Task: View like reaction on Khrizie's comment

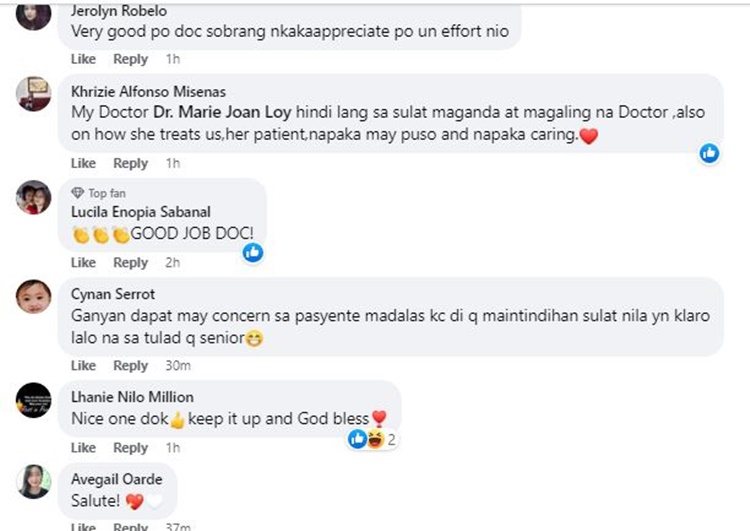Action: pyautogui.click(x=709, y=154)
